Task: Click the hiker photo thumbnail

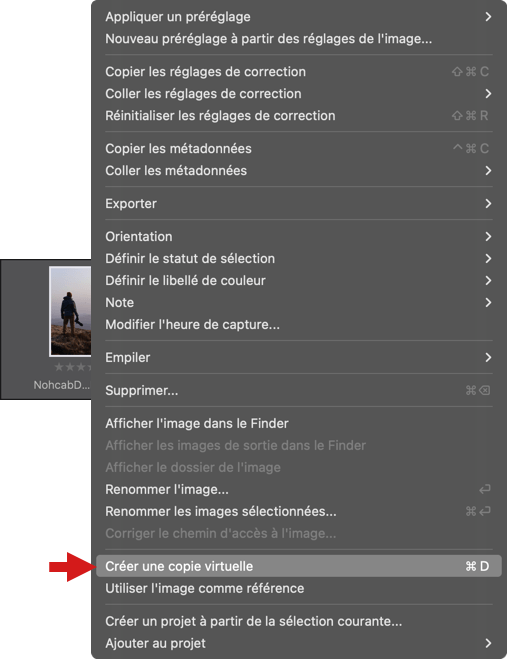Action: coord(71,311)
